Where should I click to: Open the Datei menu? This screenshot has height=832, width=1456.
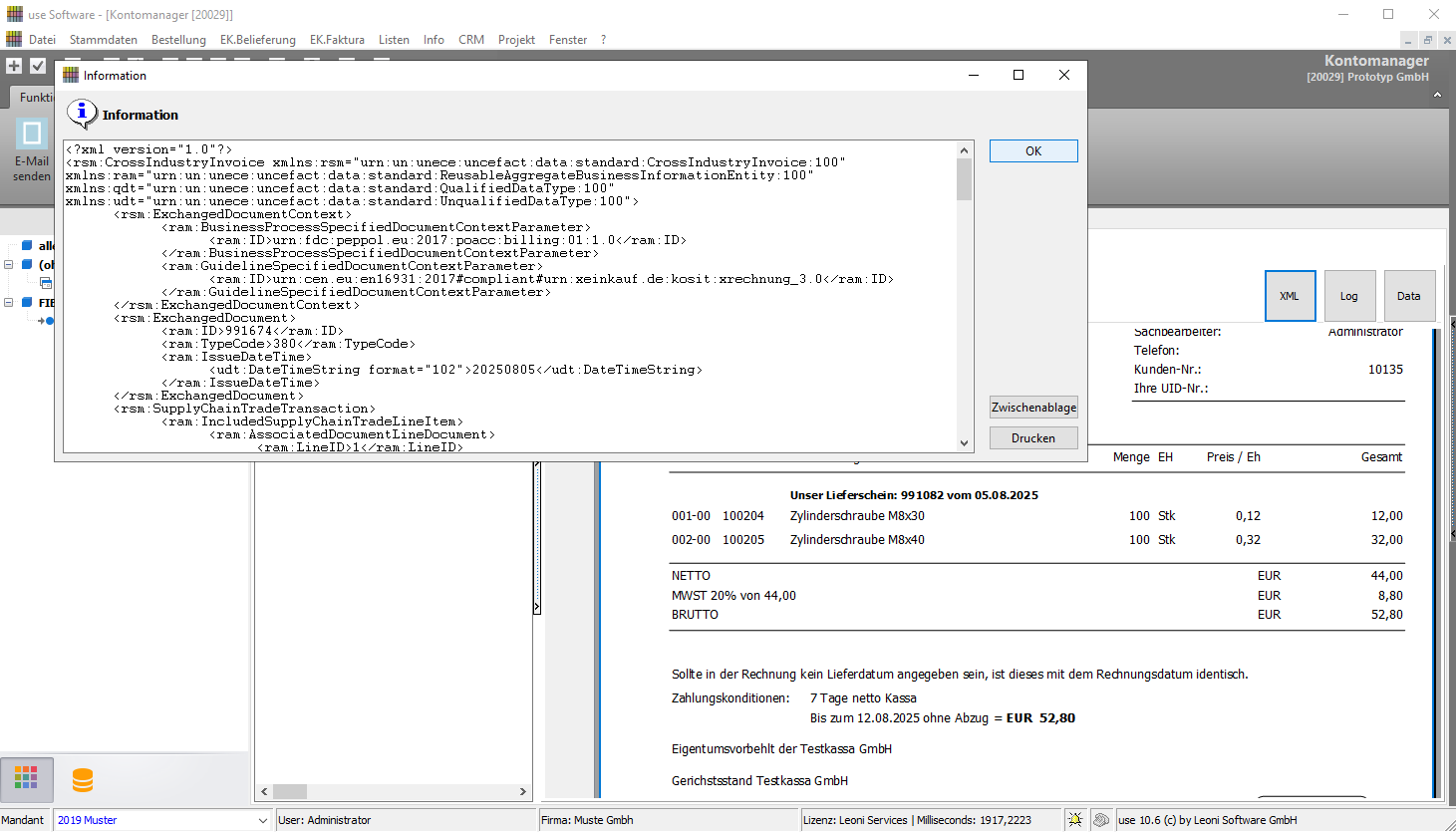tap(42, 40)
